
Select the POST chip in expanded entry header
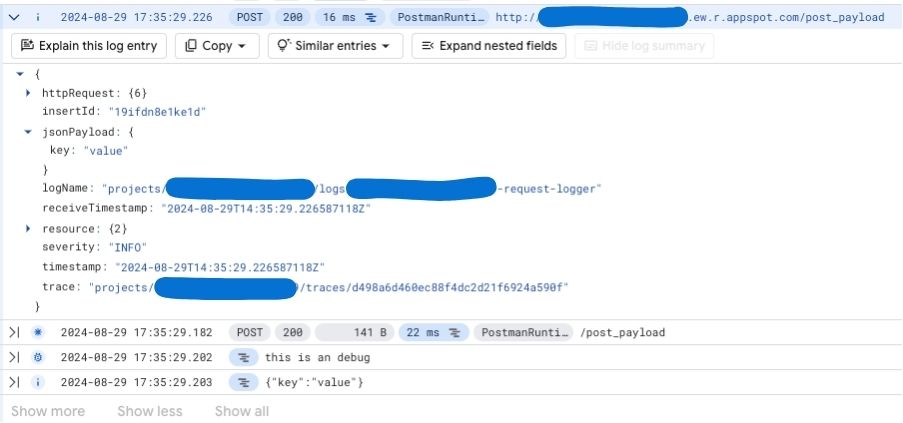click(x=250, y=17)
